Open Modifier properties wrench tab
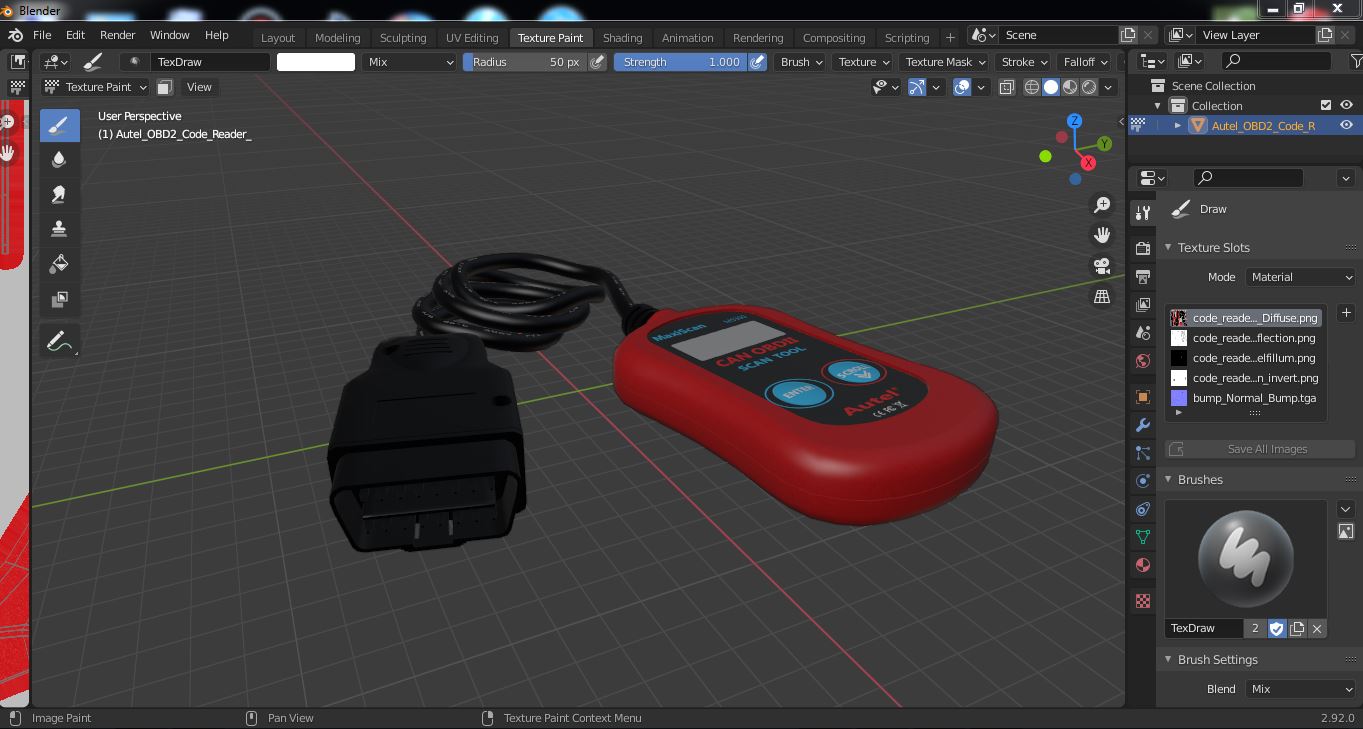Screen dimensions: 1363x729 click(x=1143, y=425)
